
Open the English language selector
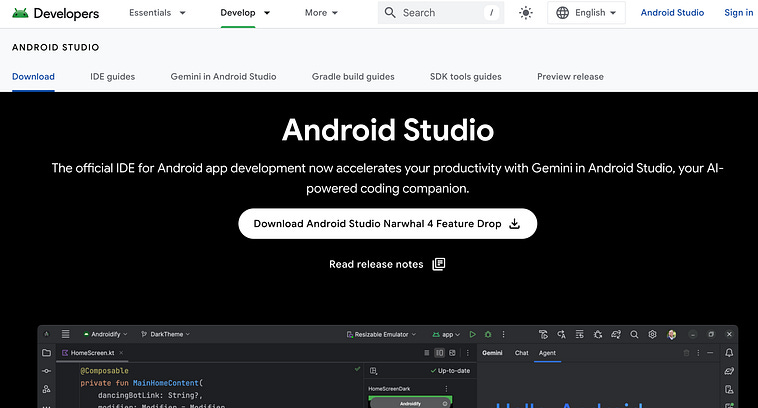pos(586,13)
